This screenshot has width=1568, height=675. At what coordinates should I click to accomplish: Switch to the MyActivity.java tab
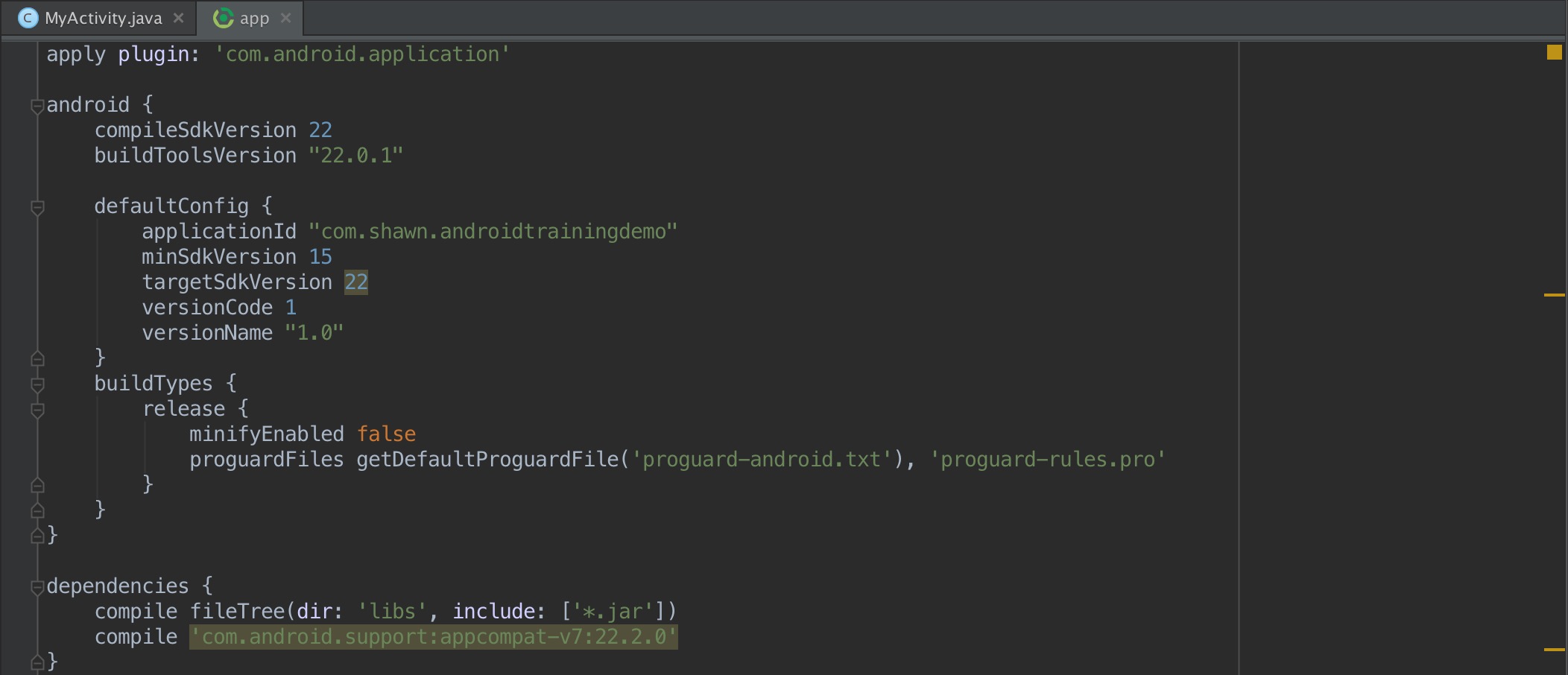(x=98, y=18)
